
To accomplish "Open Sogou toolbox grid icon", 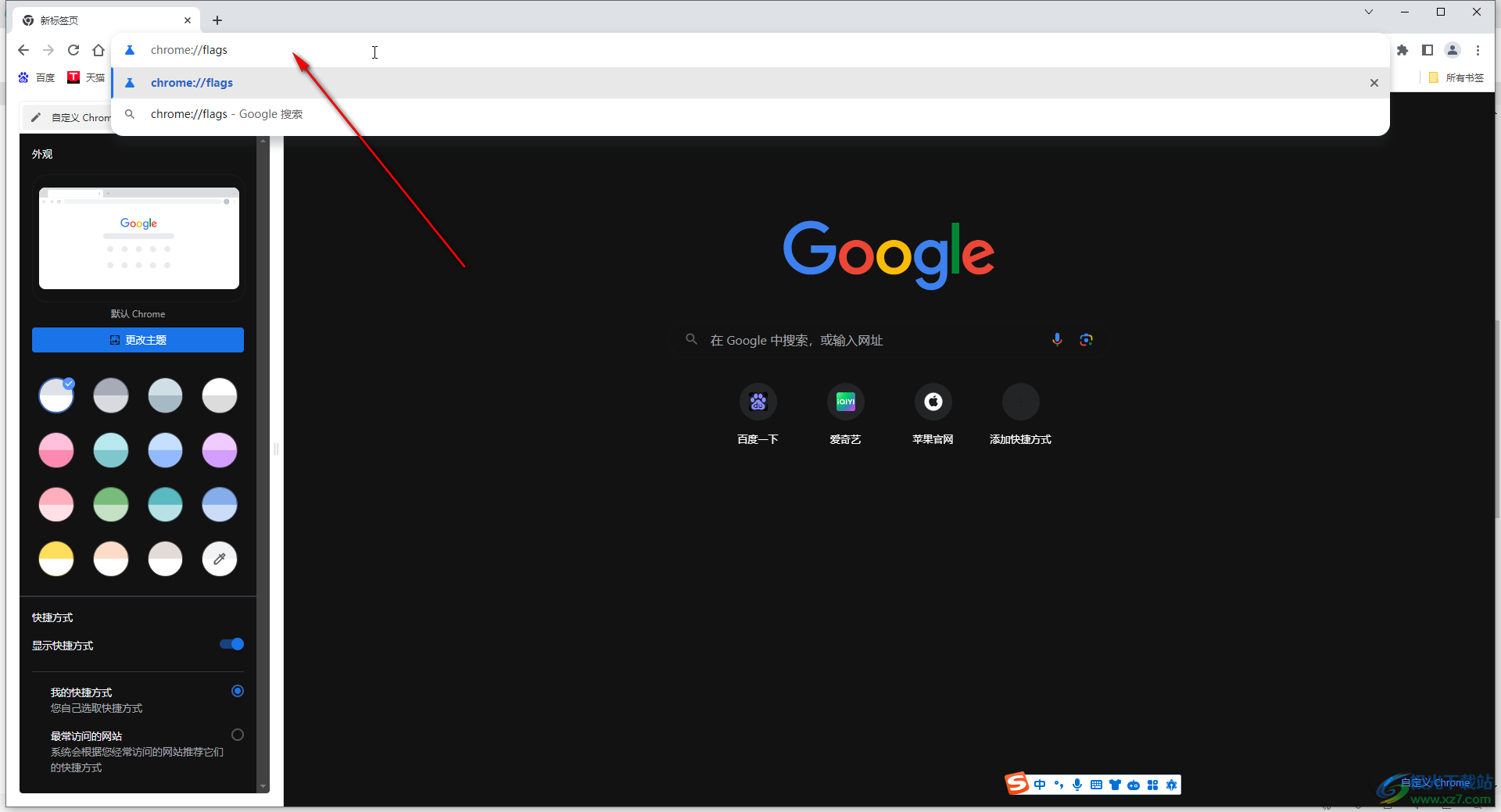I will 1152,785.
